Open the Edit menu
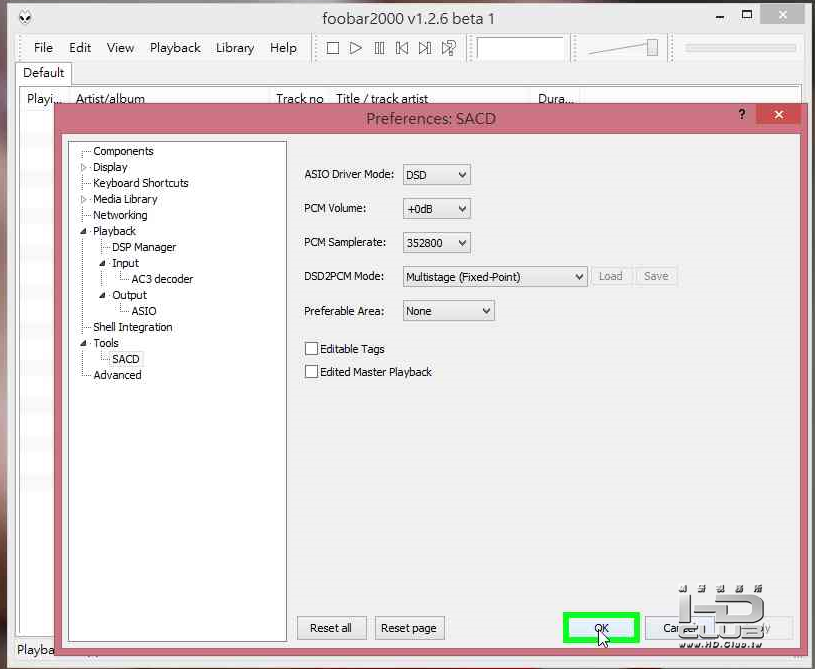The image size is (815, 669). pos(80,48)
